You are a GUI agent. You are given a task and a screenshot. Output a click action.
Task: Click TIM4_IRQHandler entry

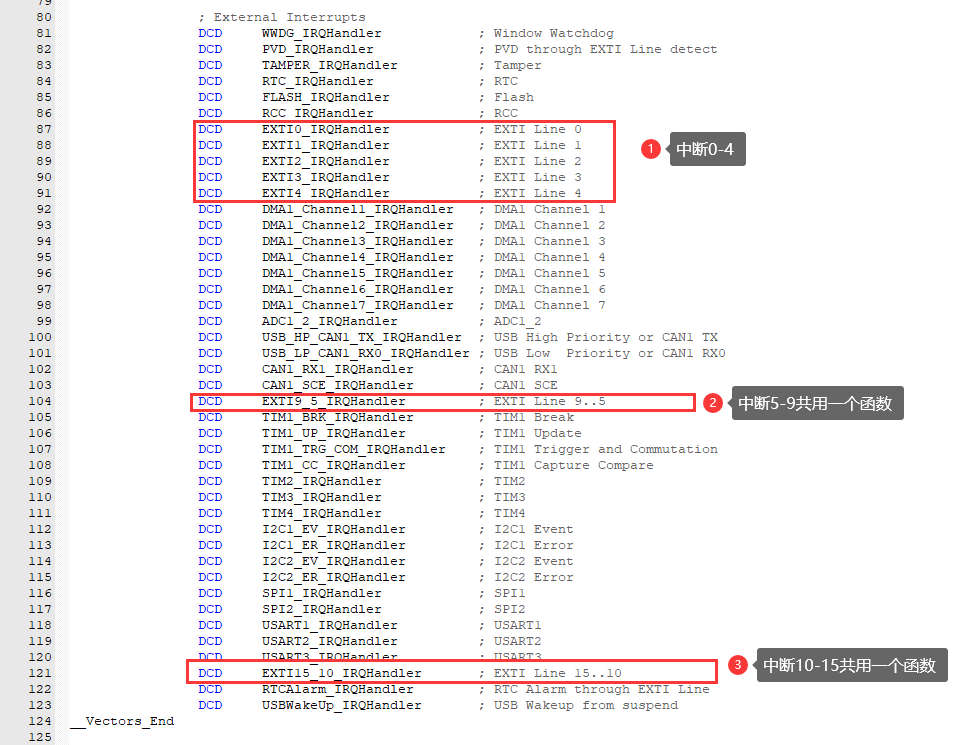[x=322, y=514]
